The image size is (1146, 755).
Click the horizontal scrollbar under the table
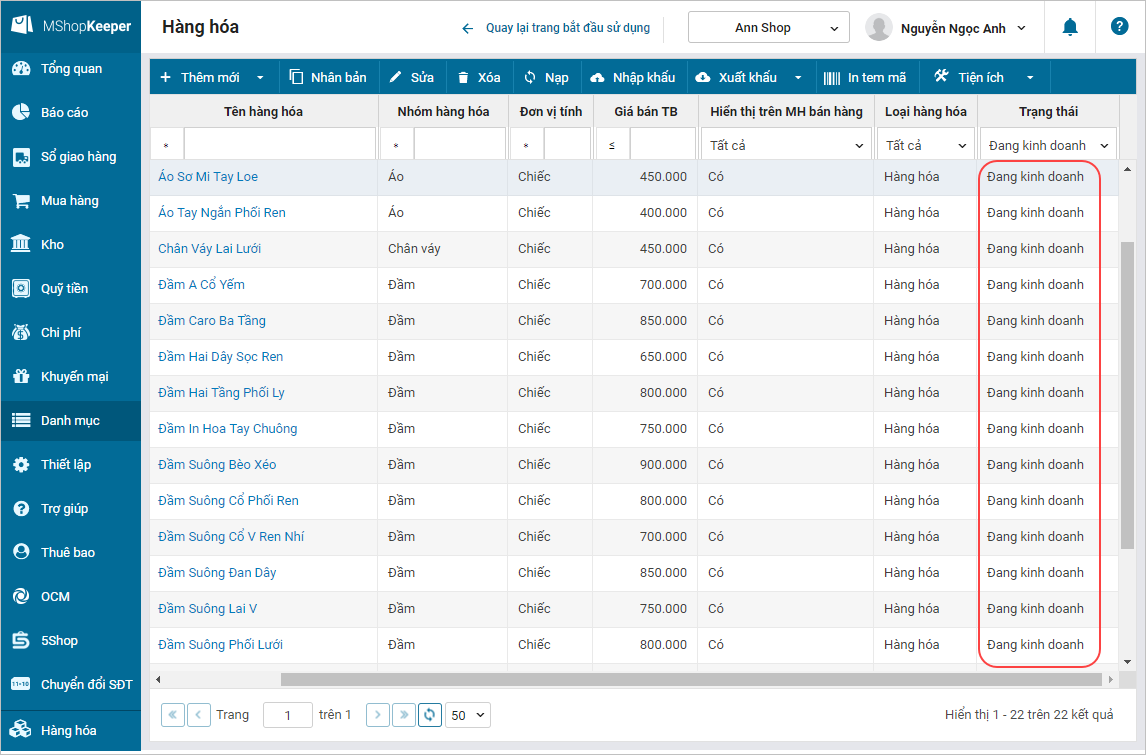690,680
